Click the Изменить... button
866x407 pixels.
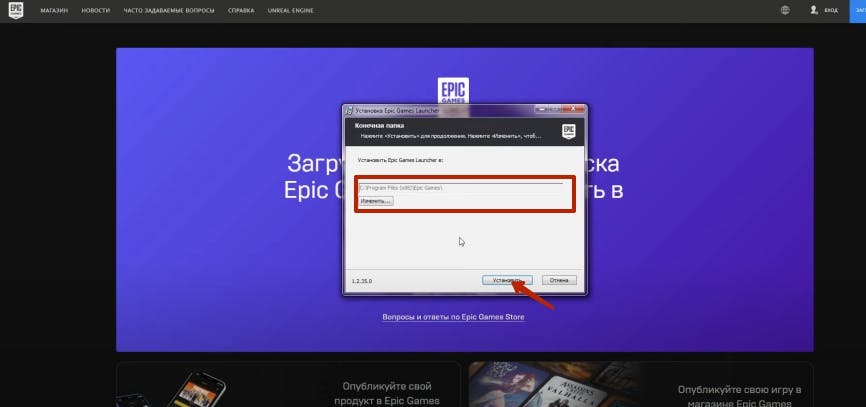click(x=376, y=202)
